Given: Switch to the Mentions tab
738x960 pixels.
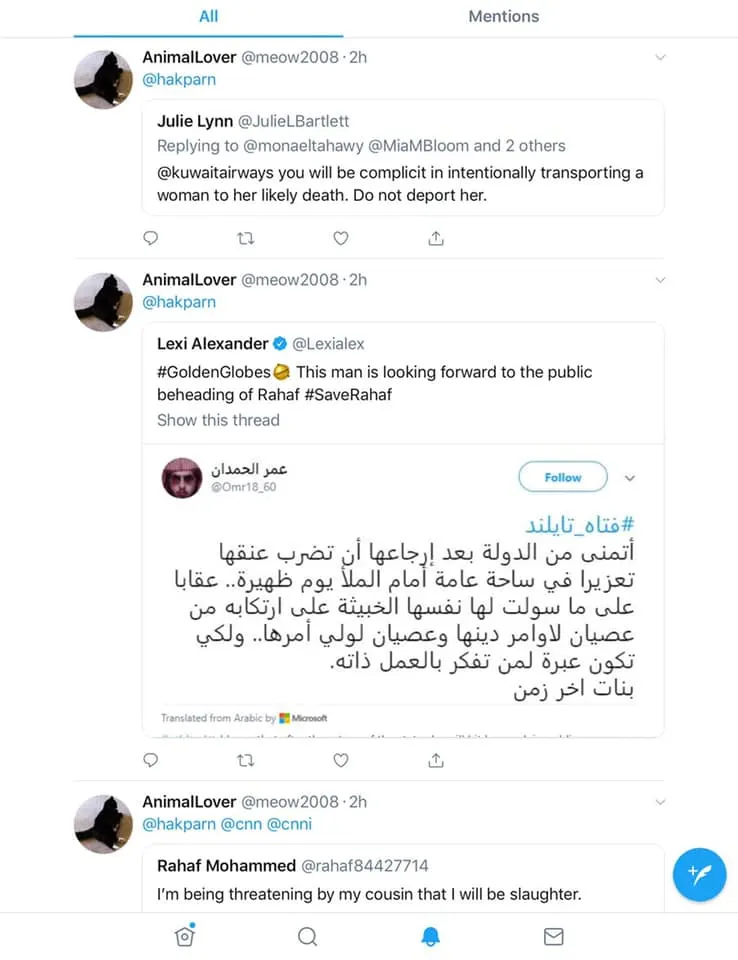Looking at the screenshot, I should (x=503, y=16).
